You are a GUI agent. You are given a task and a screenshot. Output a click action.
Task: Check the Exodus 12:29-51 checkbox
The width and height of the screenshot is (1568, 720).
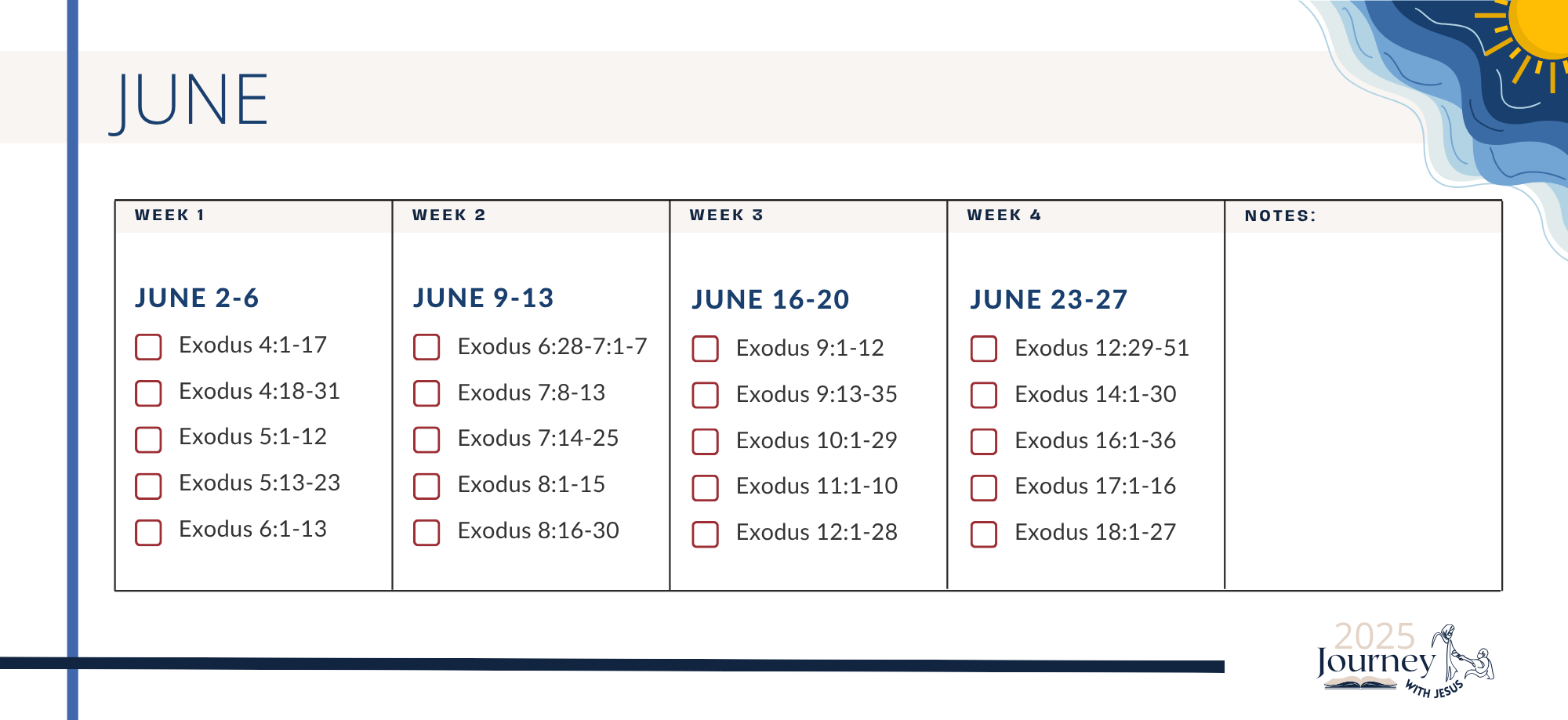[984, 349]
